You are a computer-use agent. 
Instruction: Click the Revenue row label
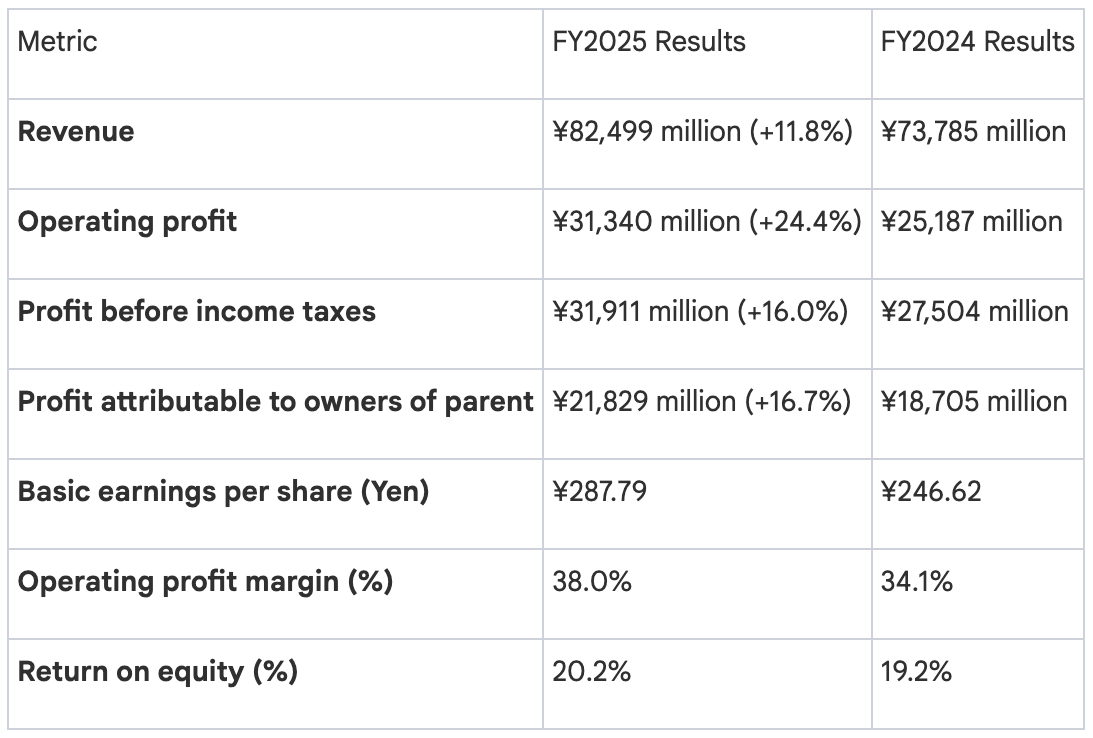point(76,132)
